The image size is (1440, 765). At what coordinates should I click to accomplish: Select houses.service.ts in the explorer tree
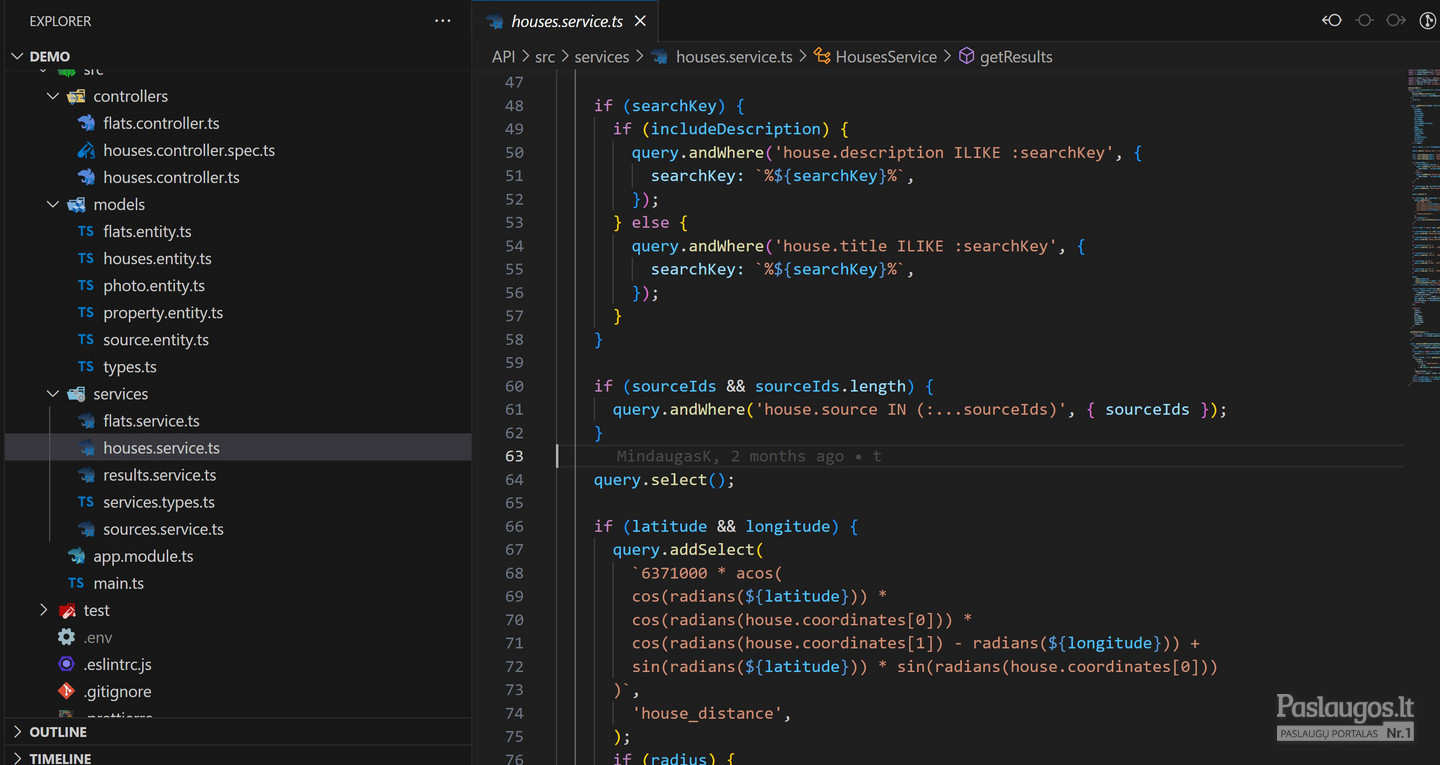pos(161,448)
